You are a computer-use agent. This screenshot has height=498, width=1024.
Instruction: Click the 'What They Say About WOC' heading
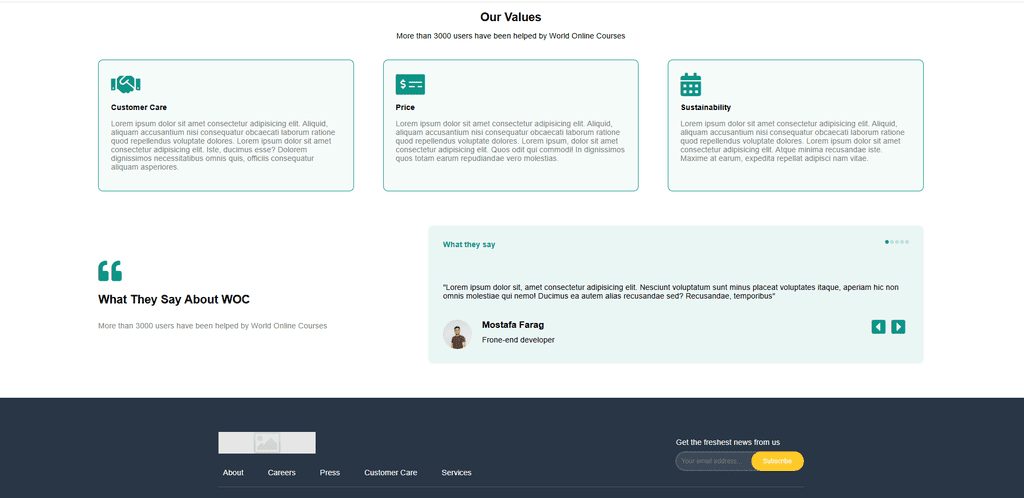click(174, 300)
